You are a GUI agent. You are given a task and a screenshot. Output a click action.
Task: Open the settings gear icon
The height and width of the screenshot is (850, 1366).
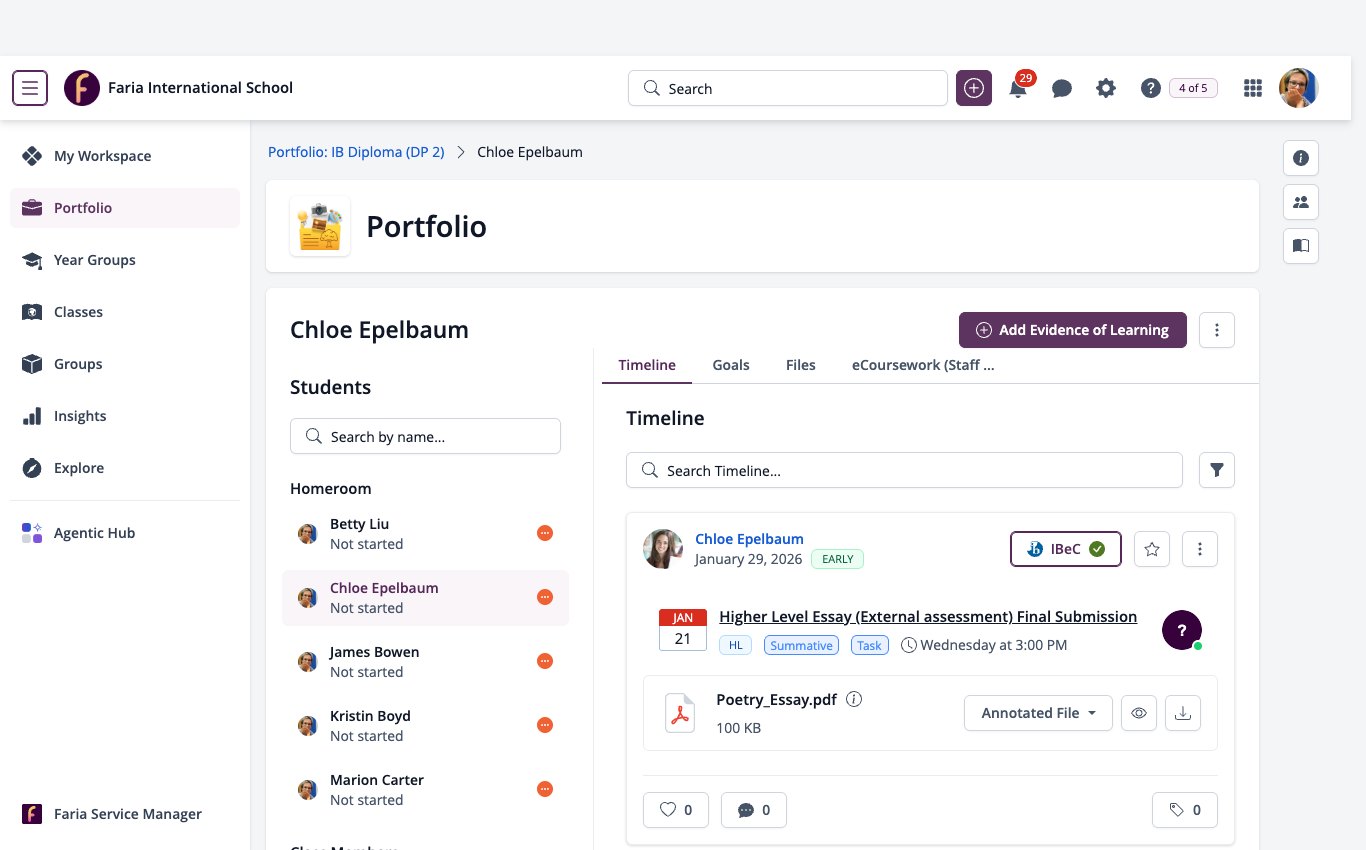[x=1105, y=88]
